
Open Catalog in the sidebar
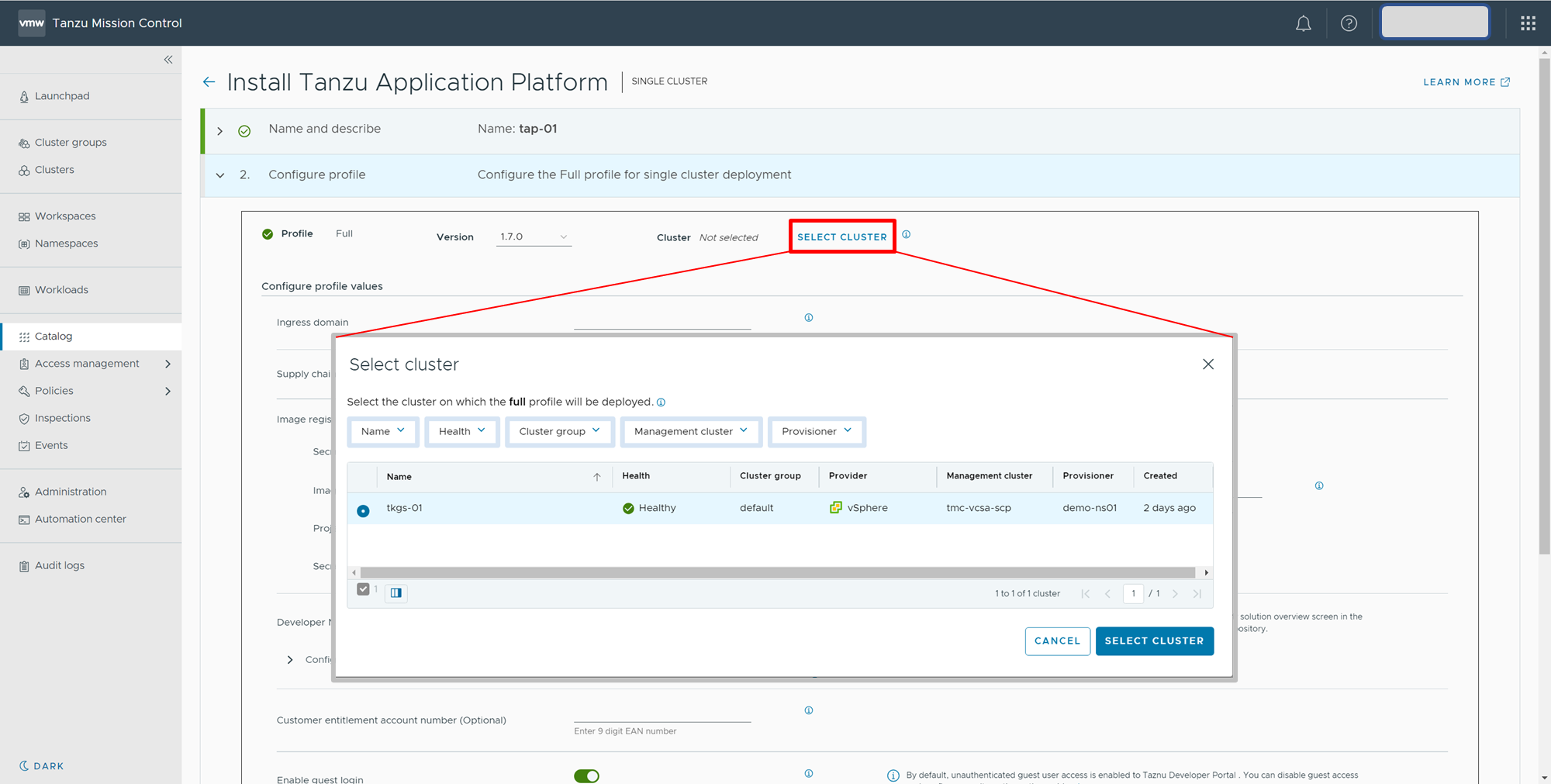tap(54, 337)
